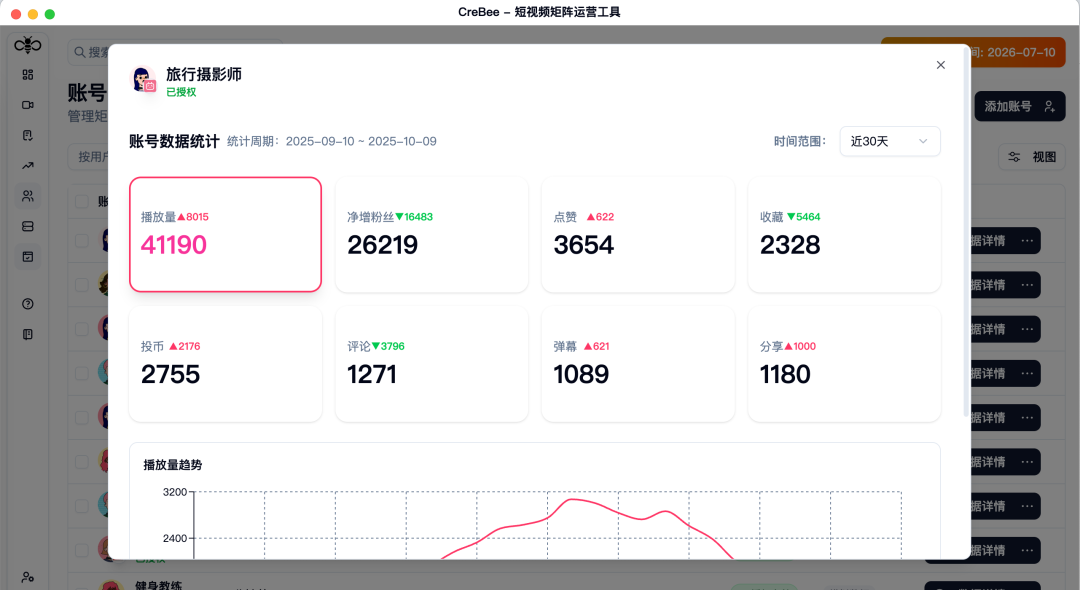Click the 播放量趋势 chart title
Image resolution: width=1080 pixels, height=590 pixels.
173,465
